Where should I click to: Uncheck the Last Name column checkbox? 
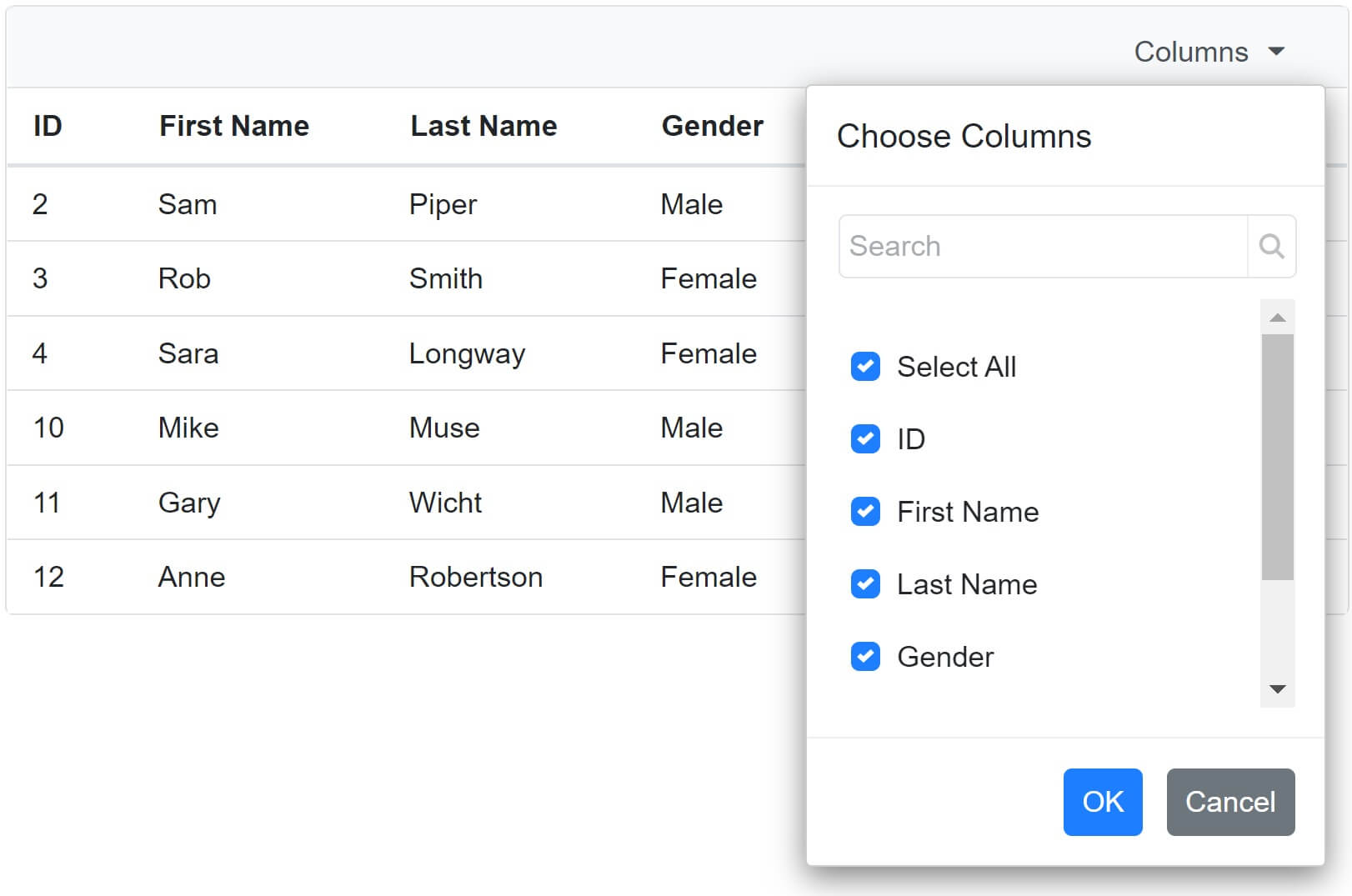tap(864, 584)
